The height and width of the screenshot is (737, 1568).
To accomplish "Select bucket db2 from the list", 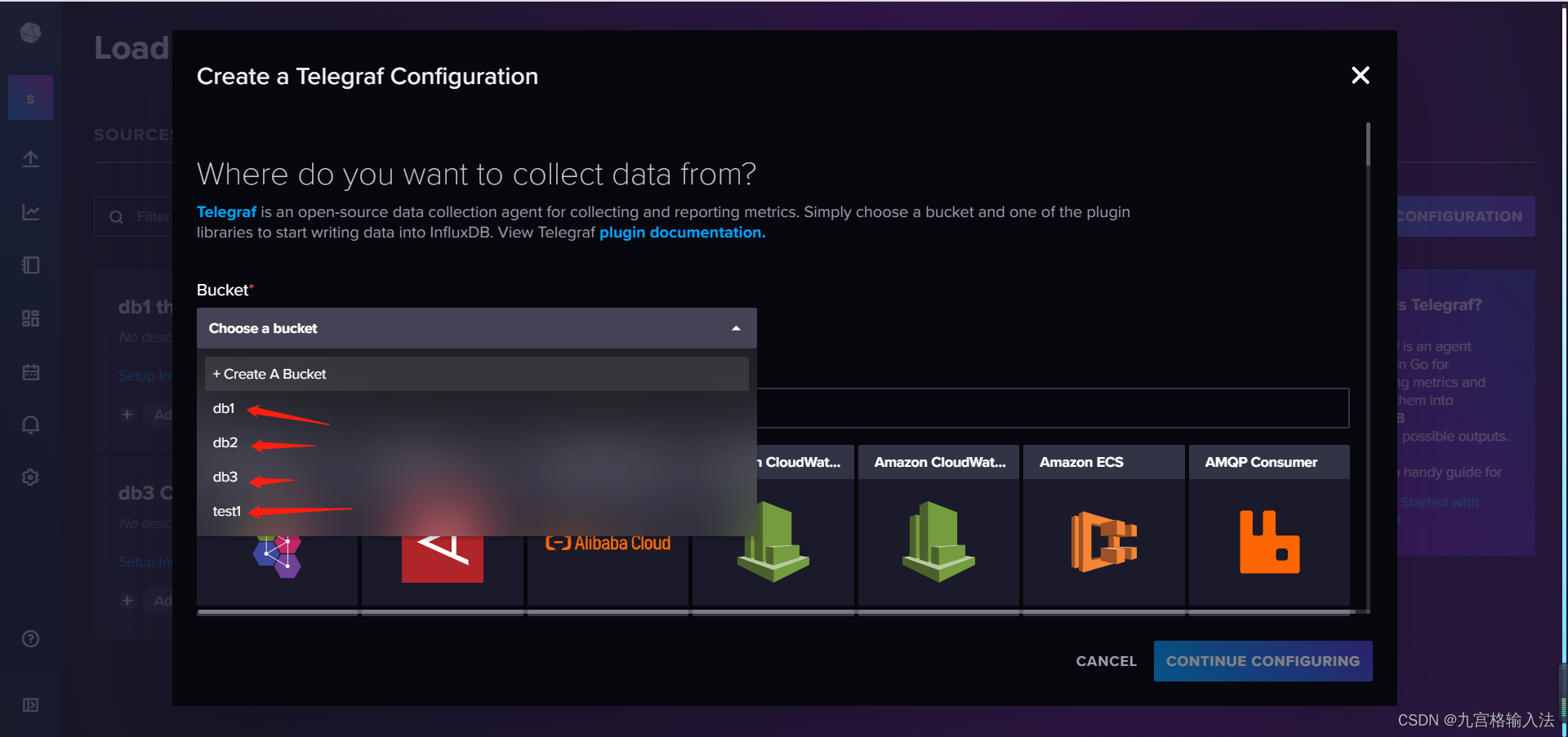I will click(477, 442).
